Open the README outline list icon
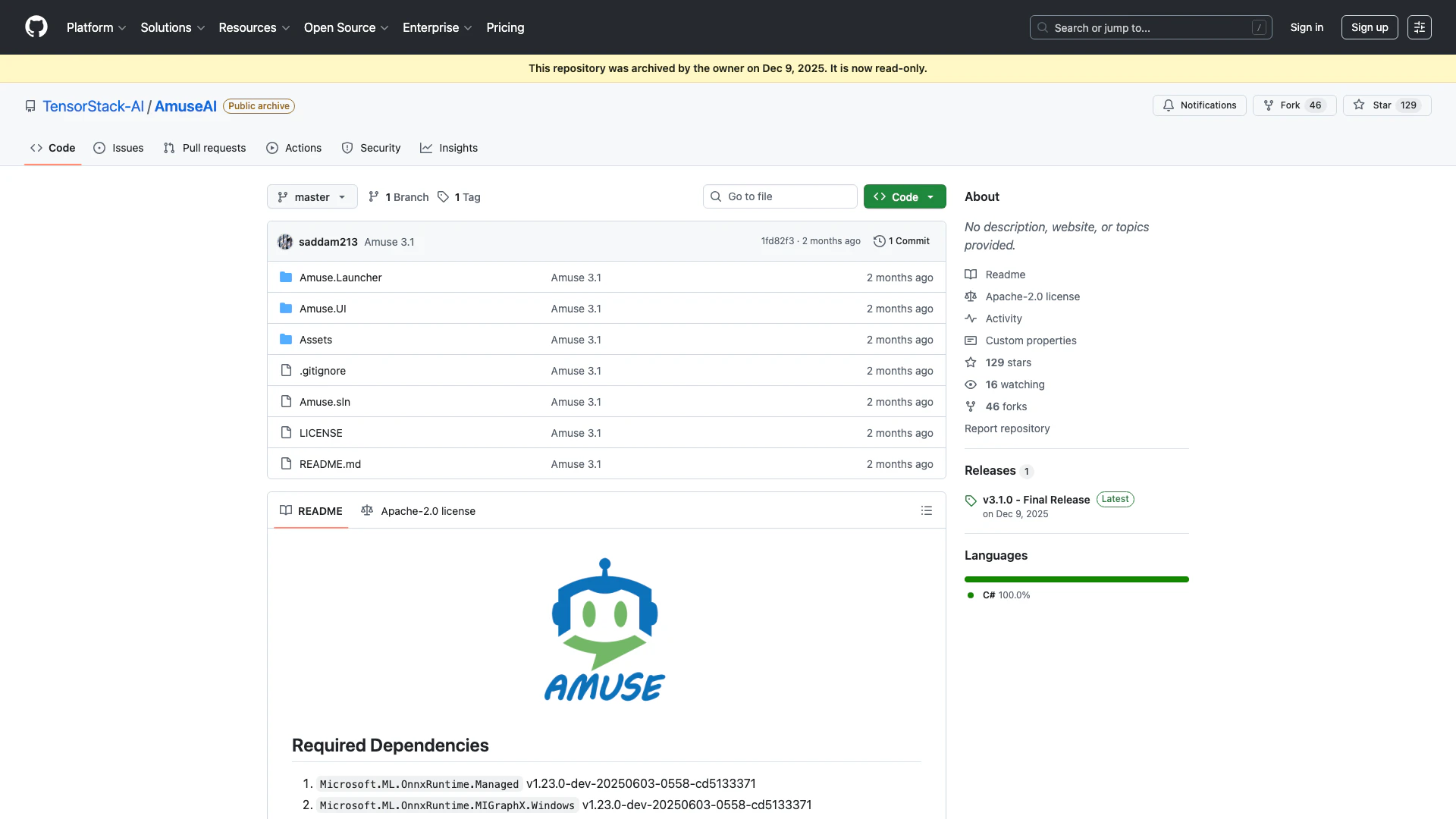The width and height of the screenshot is (1456, 819). (x=926, y=511)
